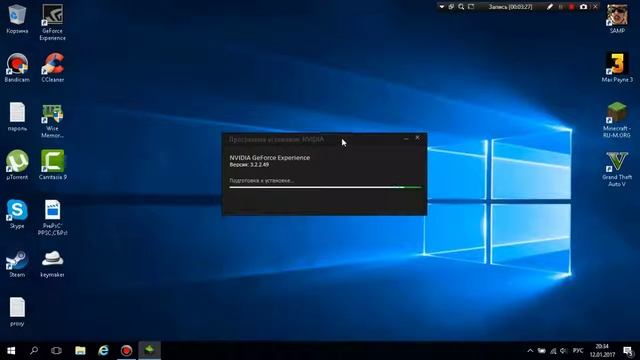640x360 pixels.
Task: Open the network tray icon
Action: [x=553, y=351]
